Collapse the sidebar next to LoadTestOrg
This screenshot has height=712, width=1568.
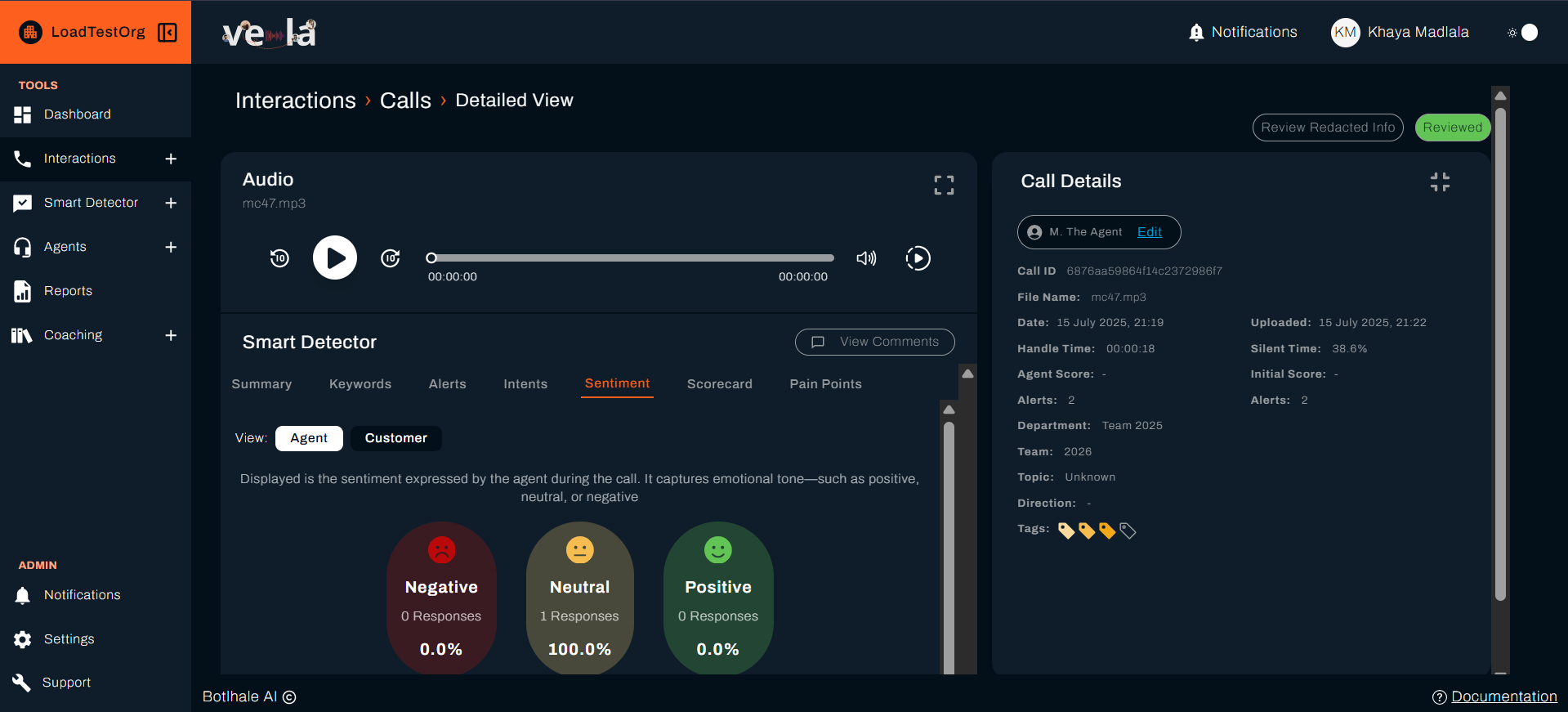168,32
